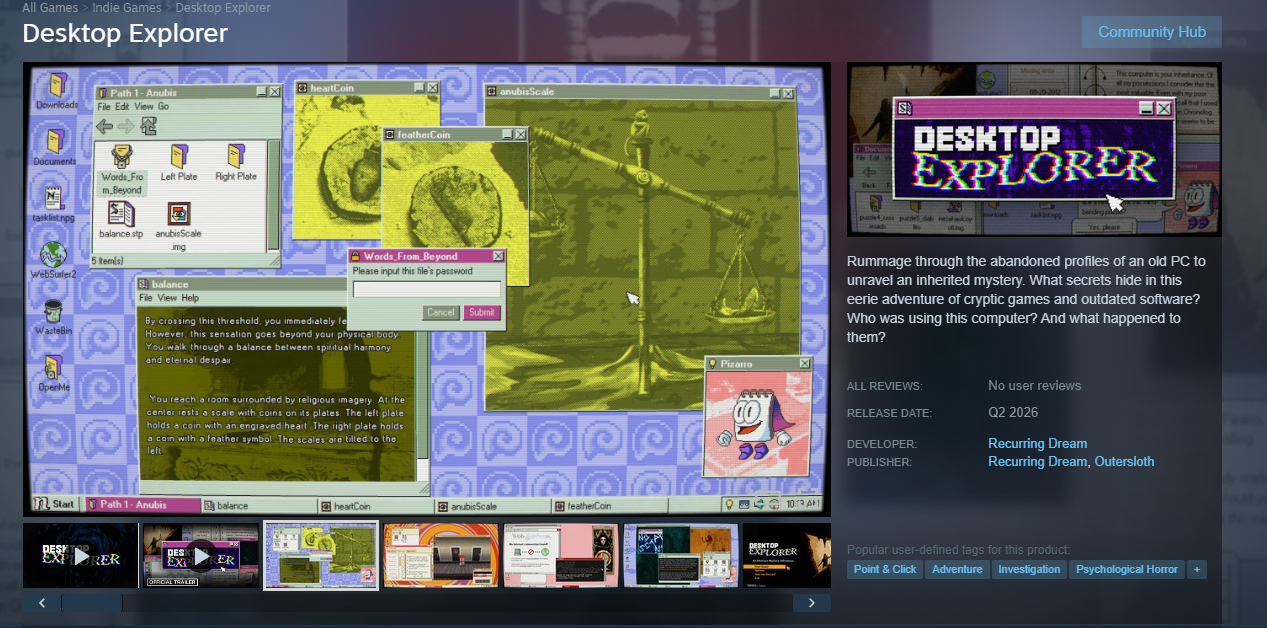Open View menu in Path 1 - Anubis window
Image resolution: width=1267 pixels, height=628 pixels.
point(144,106)
